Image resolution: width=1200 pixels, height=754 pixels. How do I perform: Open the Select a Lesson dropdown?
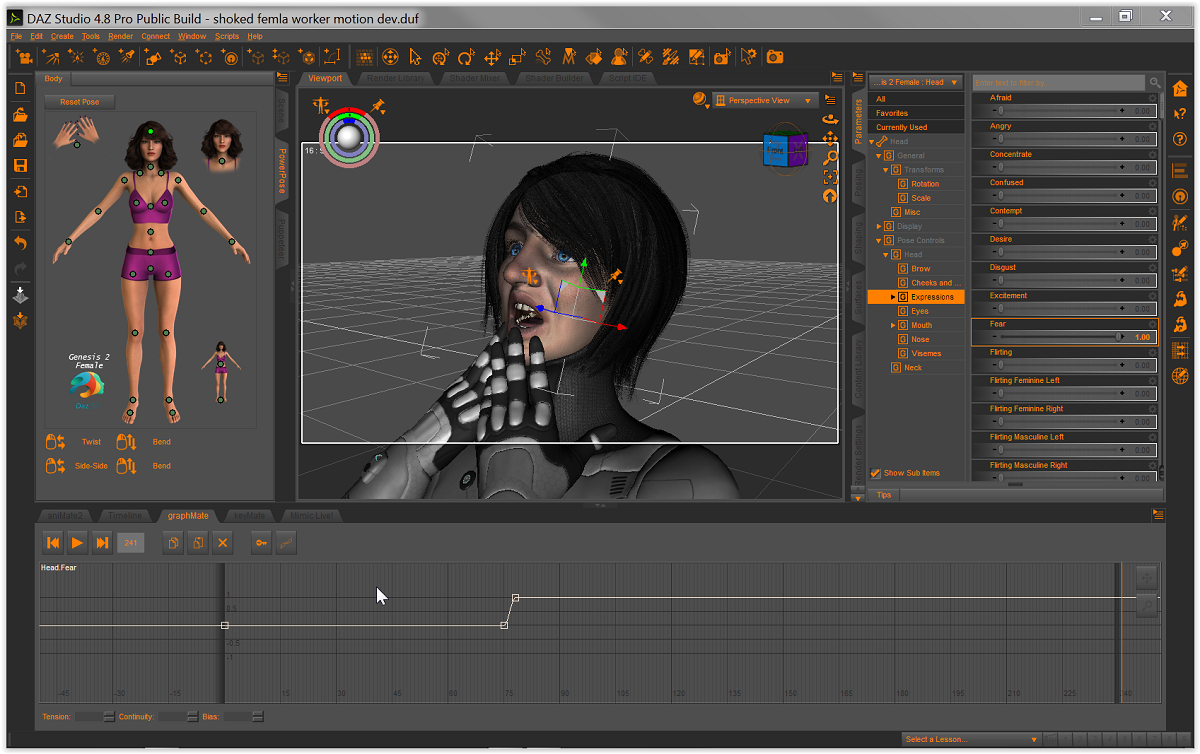pyautogui.click(x=968, y=738)
